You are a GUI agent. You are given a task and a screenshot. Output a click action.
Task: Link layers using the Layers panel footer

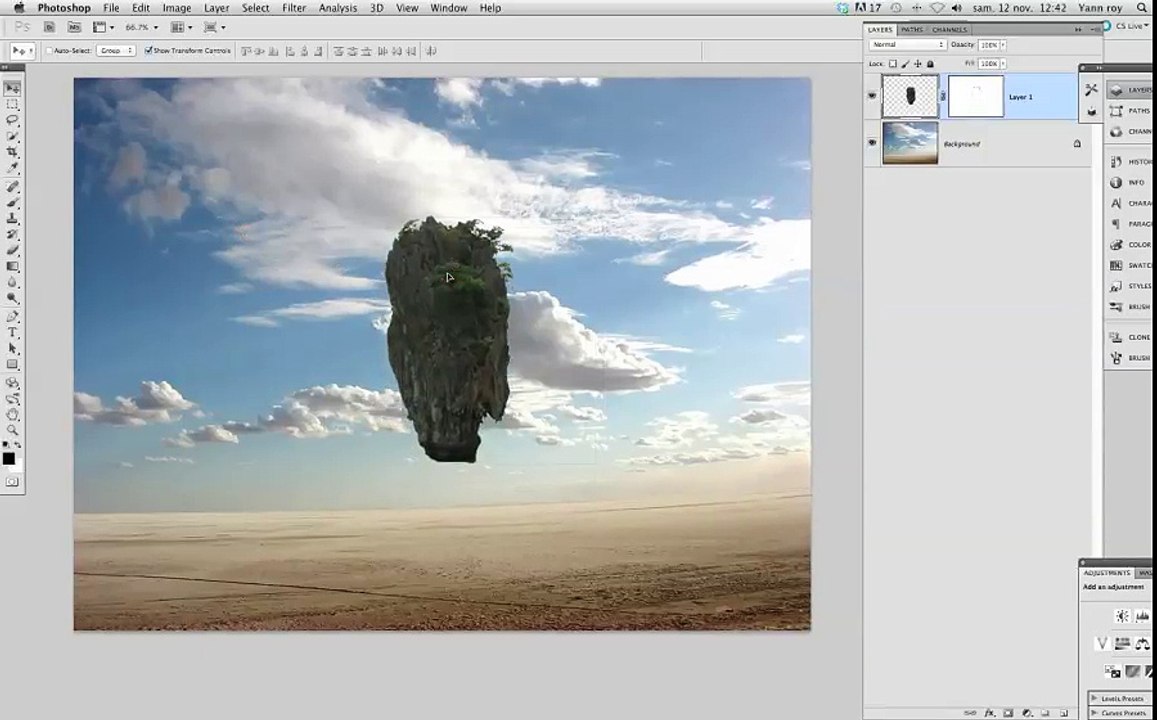coord(970,713)
